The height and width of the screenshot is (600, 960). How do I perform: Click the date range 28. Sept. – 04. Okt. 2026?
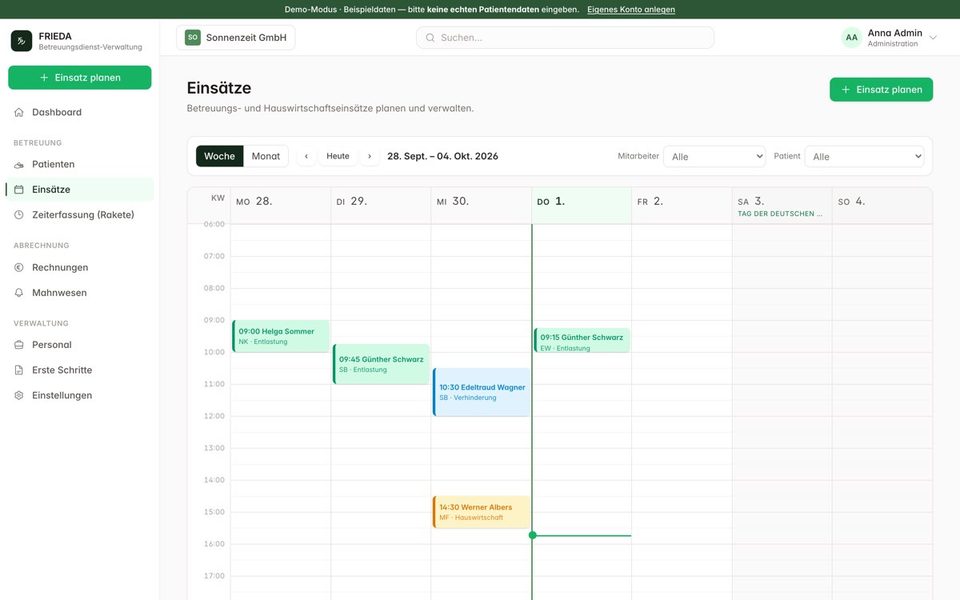pyautogui.click(x=443, y=156)
